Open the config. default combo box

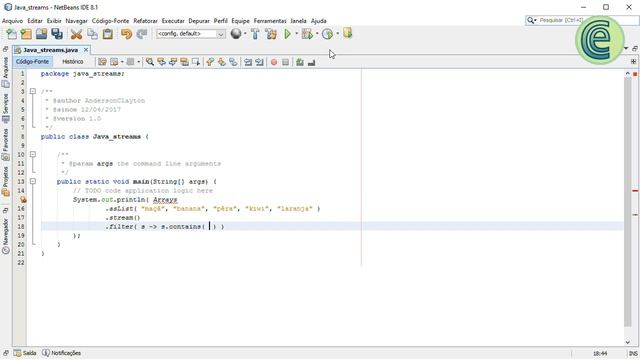(x=191, y=34)
